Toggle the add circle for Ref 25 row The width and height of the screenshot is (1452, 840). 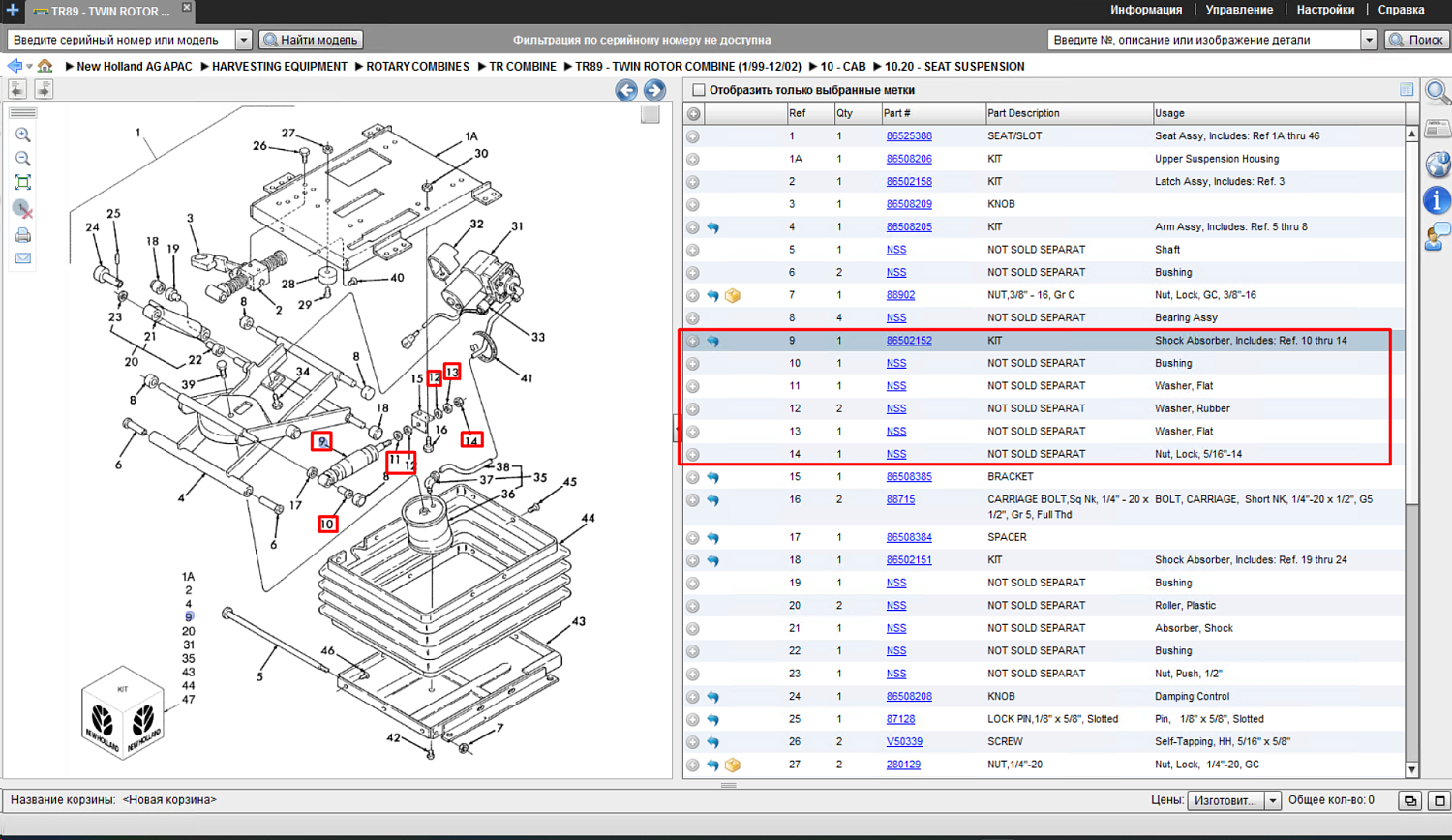coord(693,720)
